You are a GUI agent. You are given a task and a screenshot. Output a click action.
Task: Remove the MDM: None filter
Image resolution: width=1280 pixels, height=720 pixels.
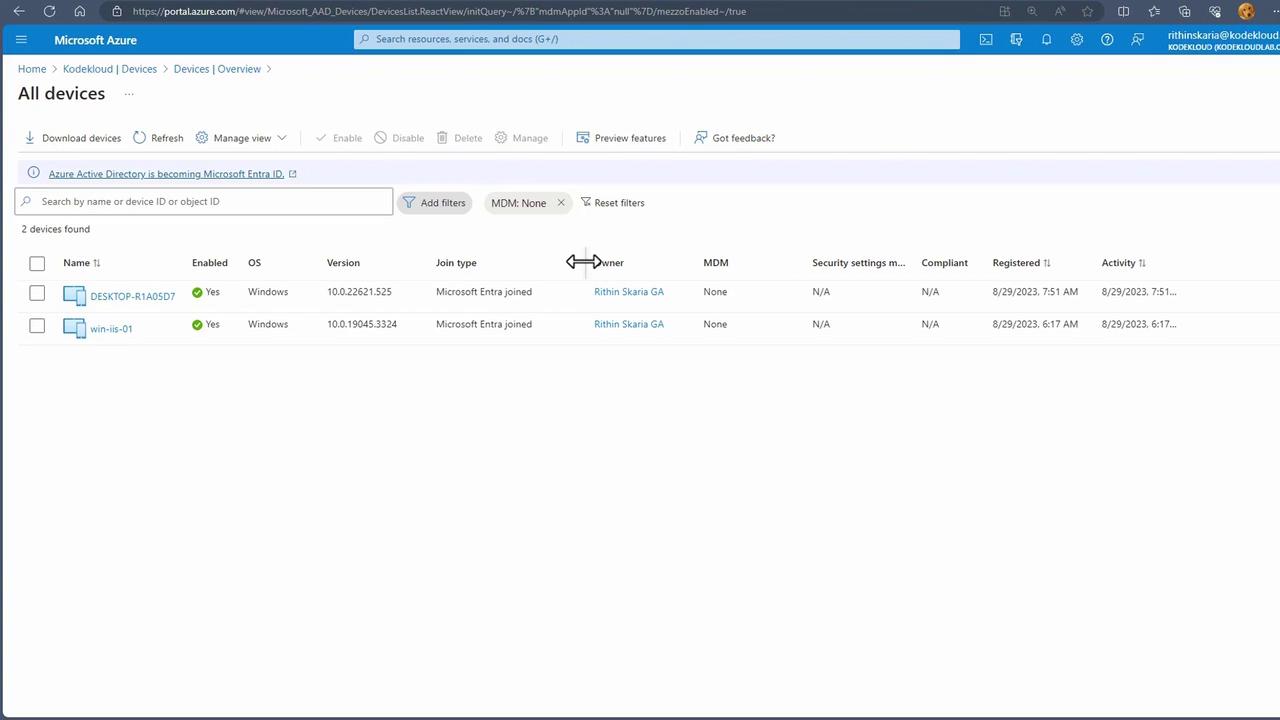[561, 203]
